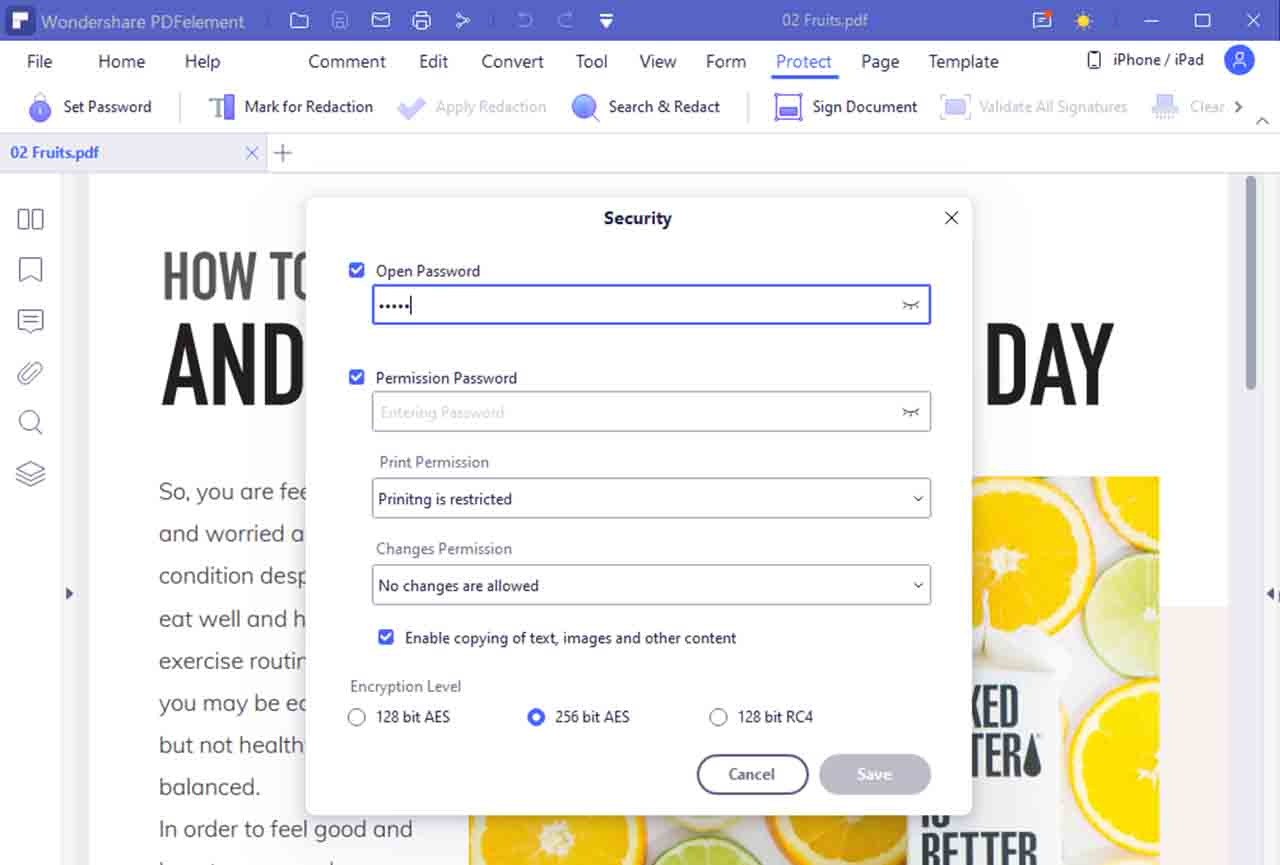
Task: Collapse the ribbon with the up chevron
Action: (x=1262, y=121)
